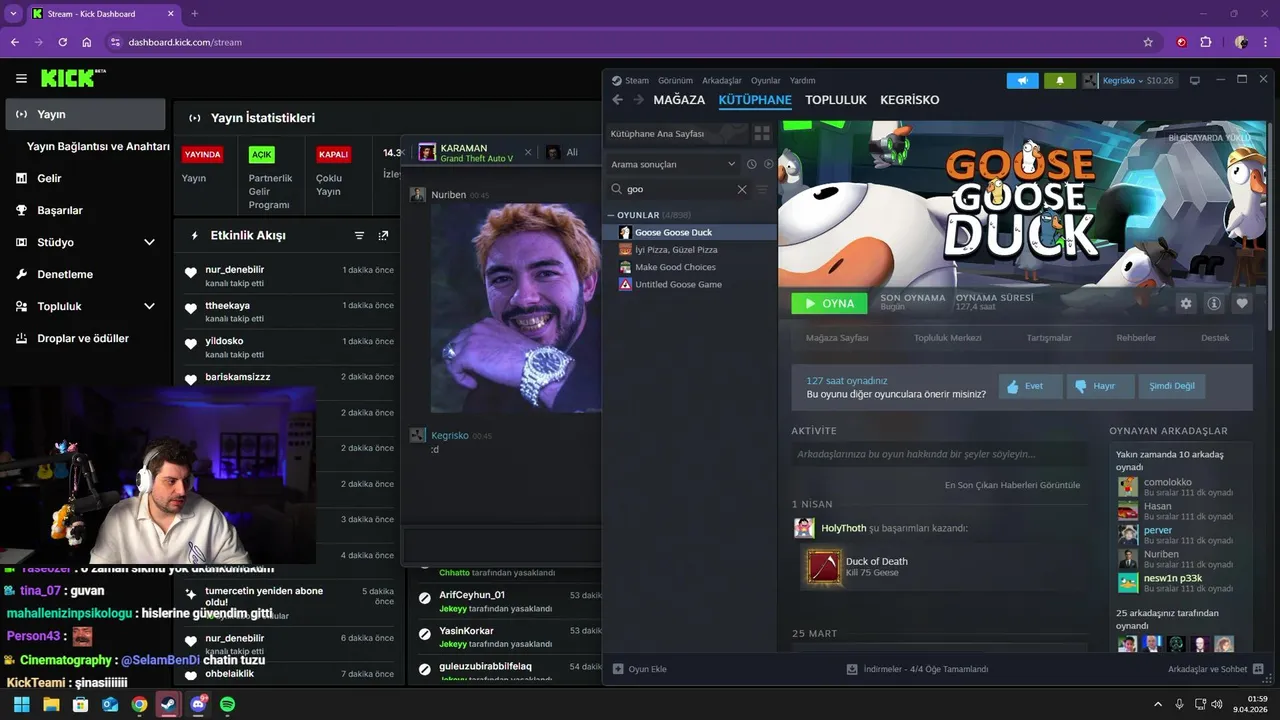This screenshot has width=1280, height=720.
Task: Open Başarılar trophy section
Action: tap(60, 210)
